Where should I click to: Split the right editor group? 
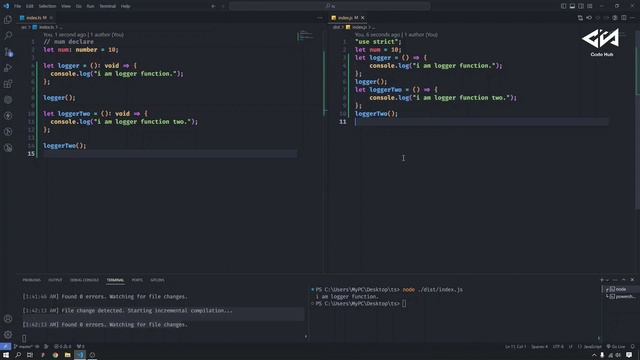tap(624, 18)
